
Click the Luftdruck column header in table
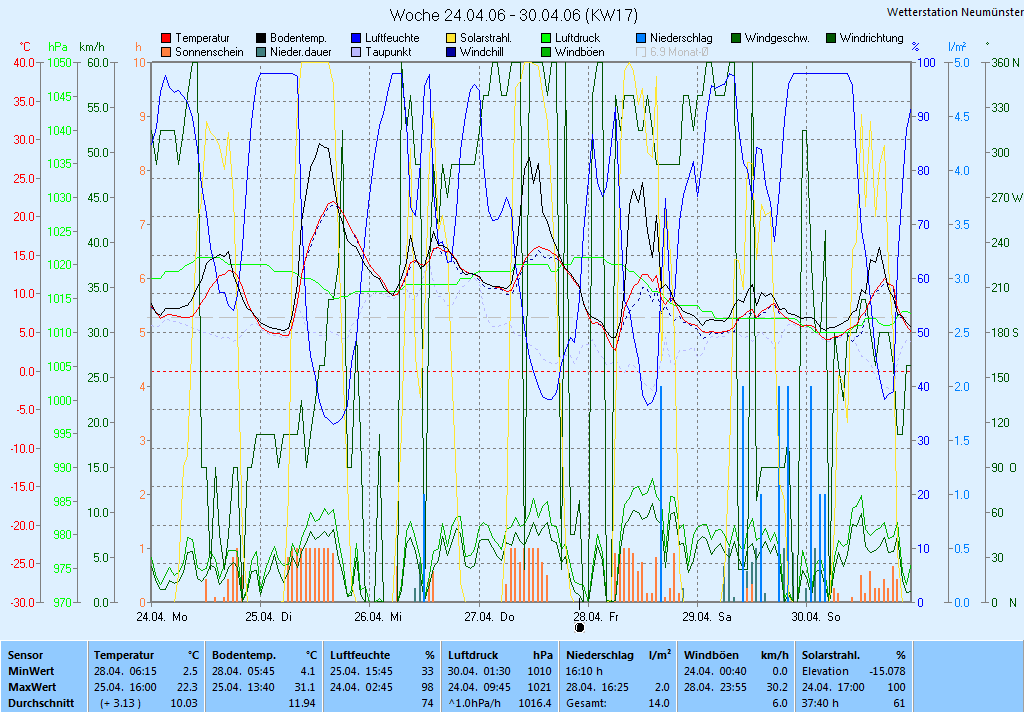click(474, 654)
